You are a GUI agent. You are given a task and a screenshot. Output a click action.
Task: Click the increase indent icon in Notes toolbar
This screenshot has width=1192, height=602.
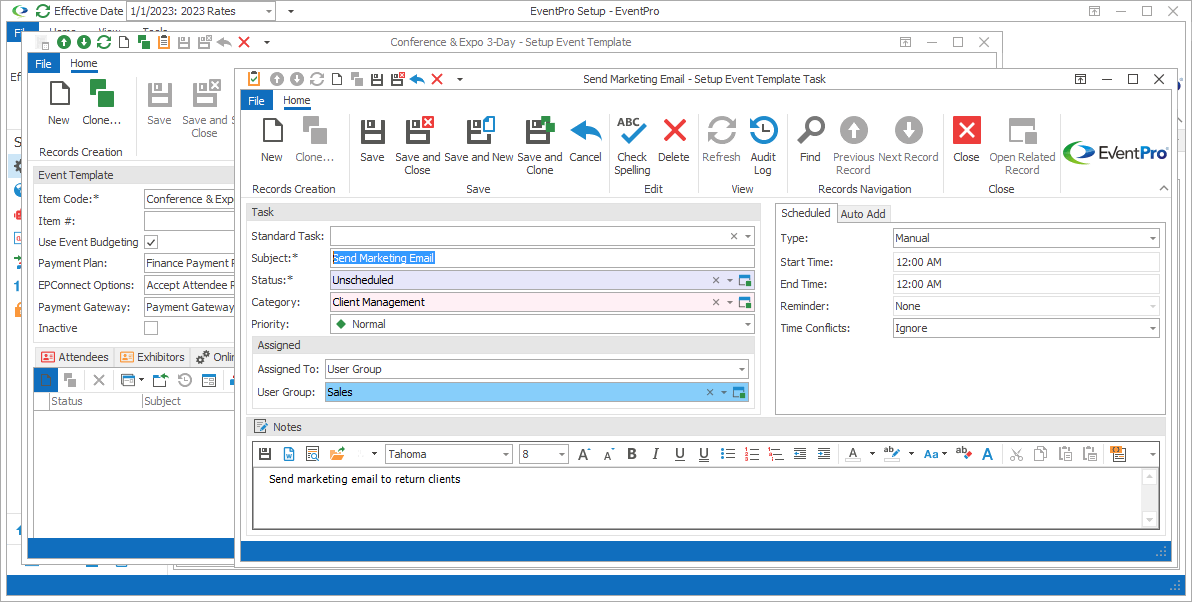click(x=824, y=454)
